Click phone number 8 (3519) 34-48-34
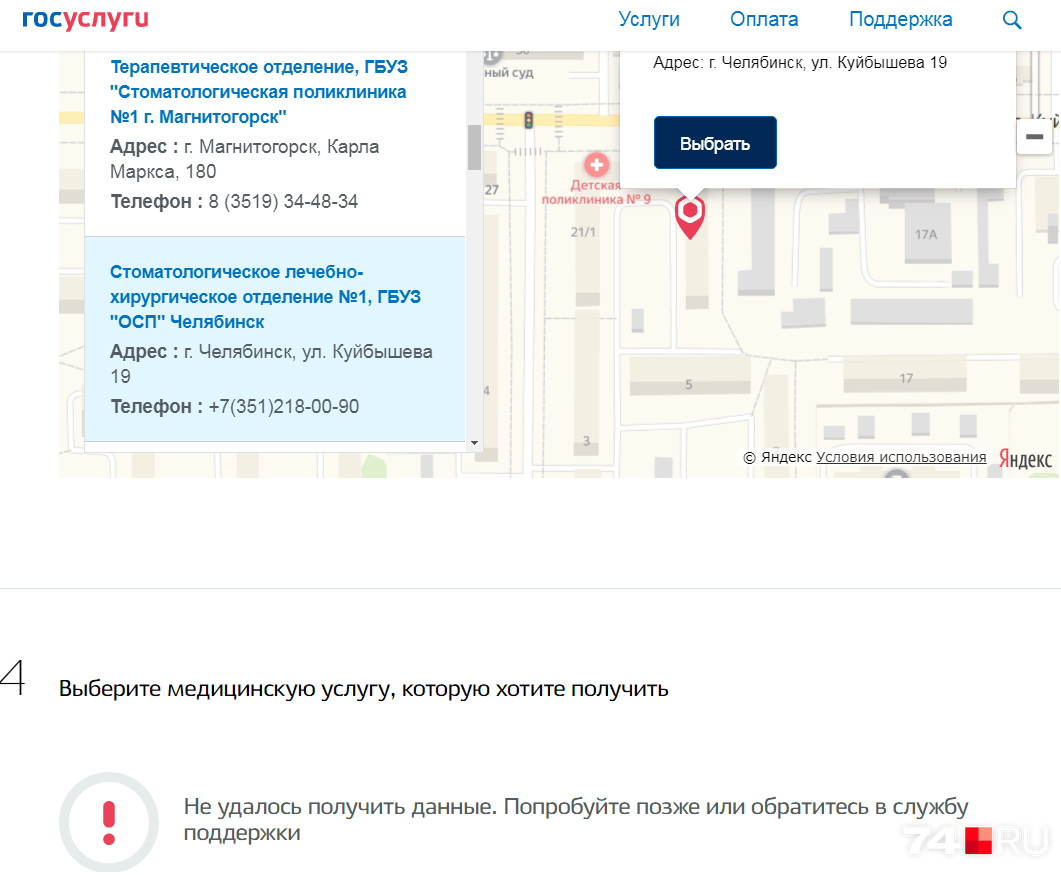 click(283, 202)
